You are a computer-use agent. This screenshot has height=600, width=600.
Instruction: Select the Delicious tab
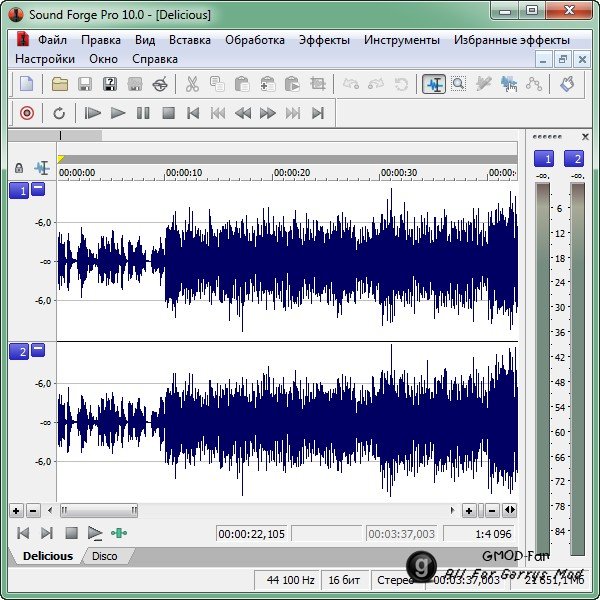48,556
